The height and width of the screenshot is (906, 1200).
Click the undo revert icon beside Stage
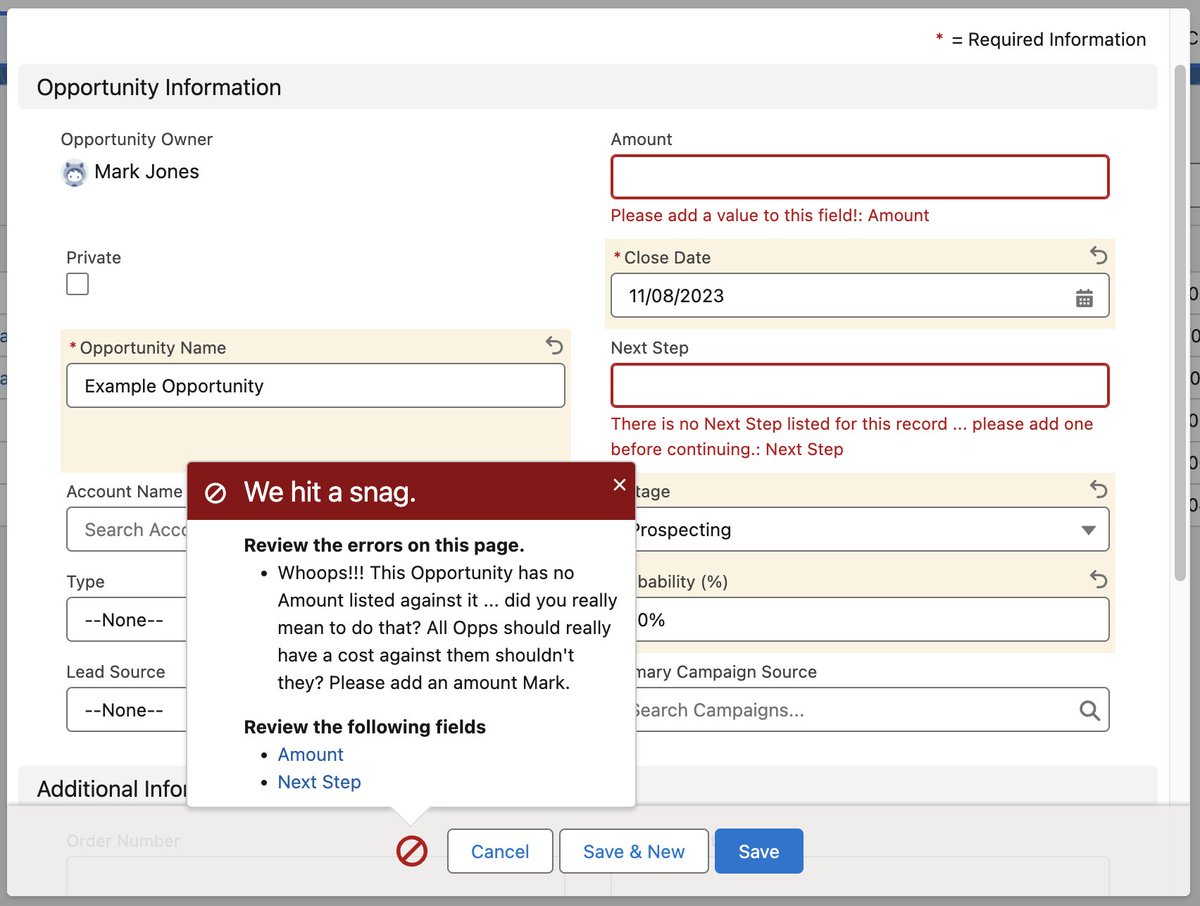[x=1098, y=490]
